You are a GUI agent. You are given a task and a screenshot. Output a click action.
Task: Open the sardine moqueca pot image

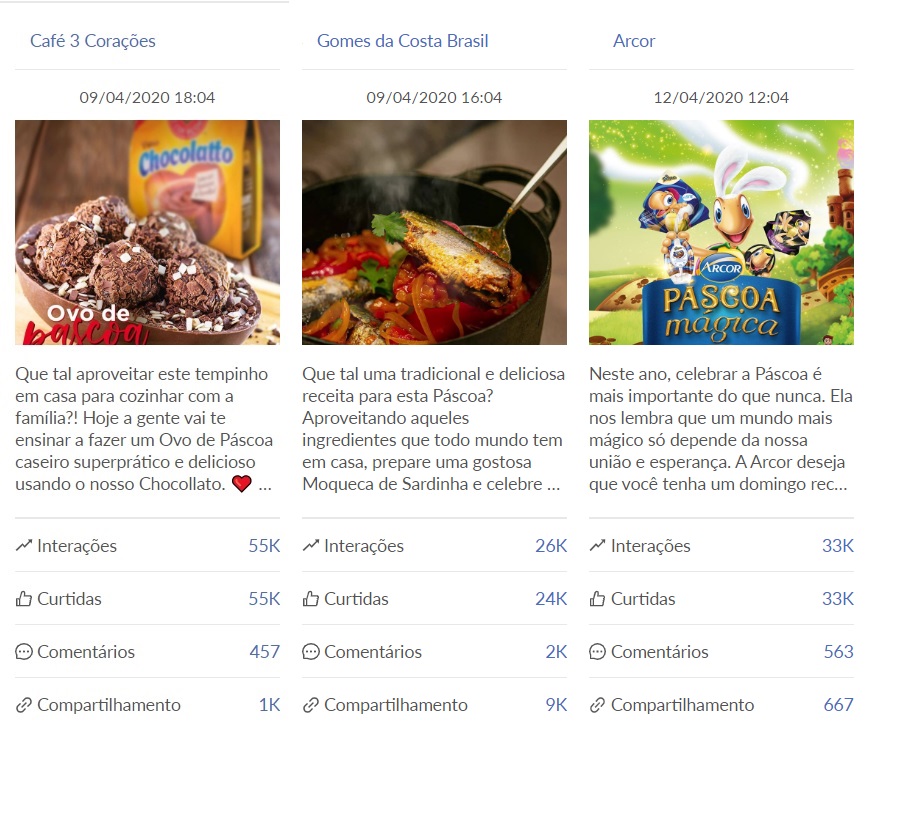(434, 232)
